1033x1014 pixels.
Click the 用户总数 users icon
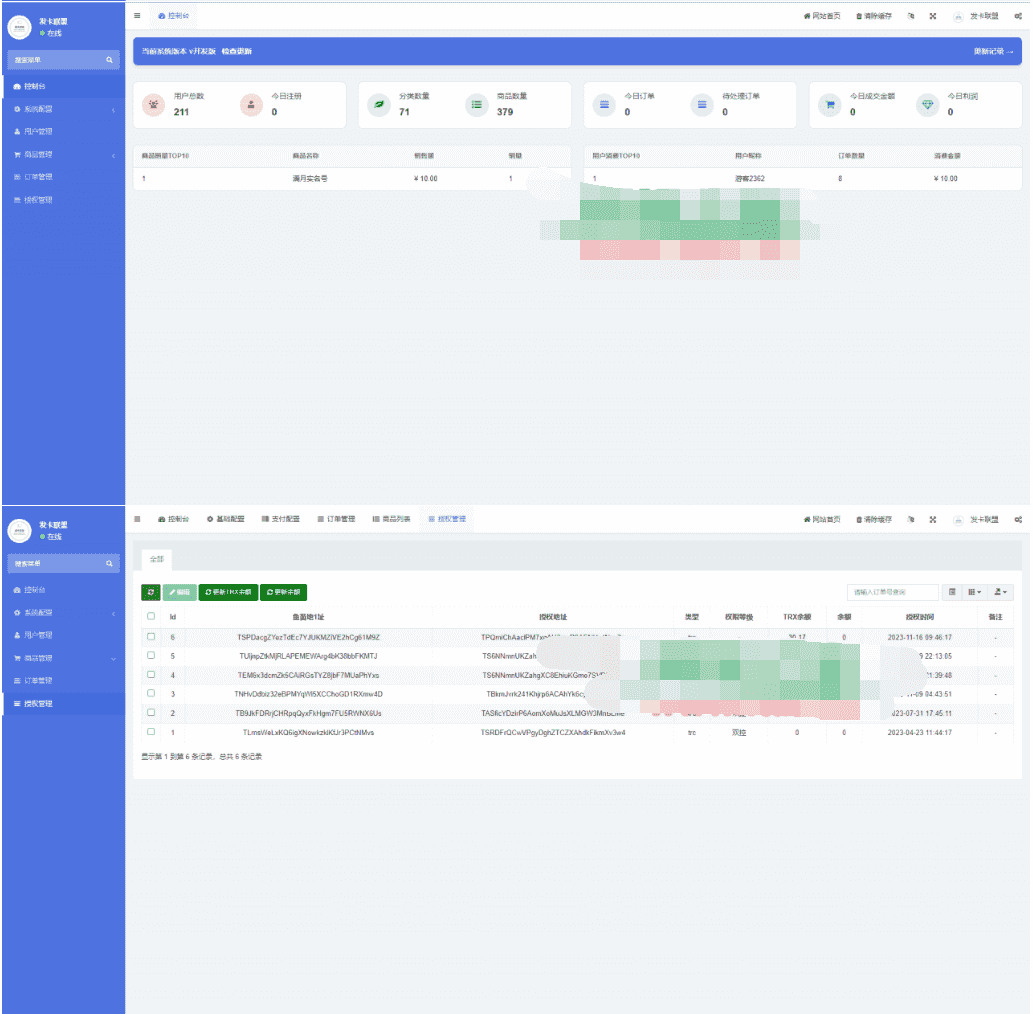[x=154, y=104]
